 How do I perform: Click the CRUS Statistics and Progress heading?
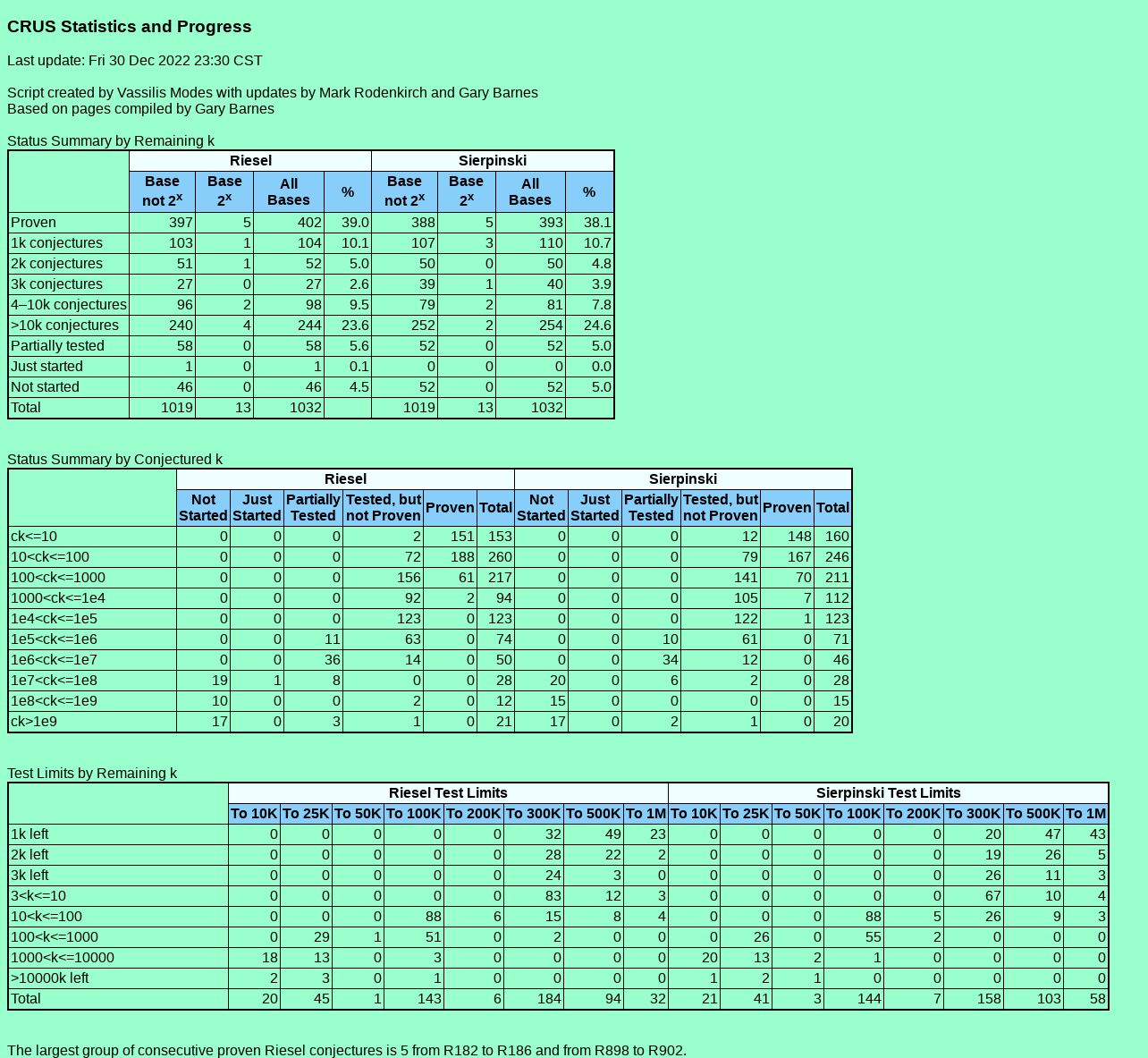click(x=130, y=27)
